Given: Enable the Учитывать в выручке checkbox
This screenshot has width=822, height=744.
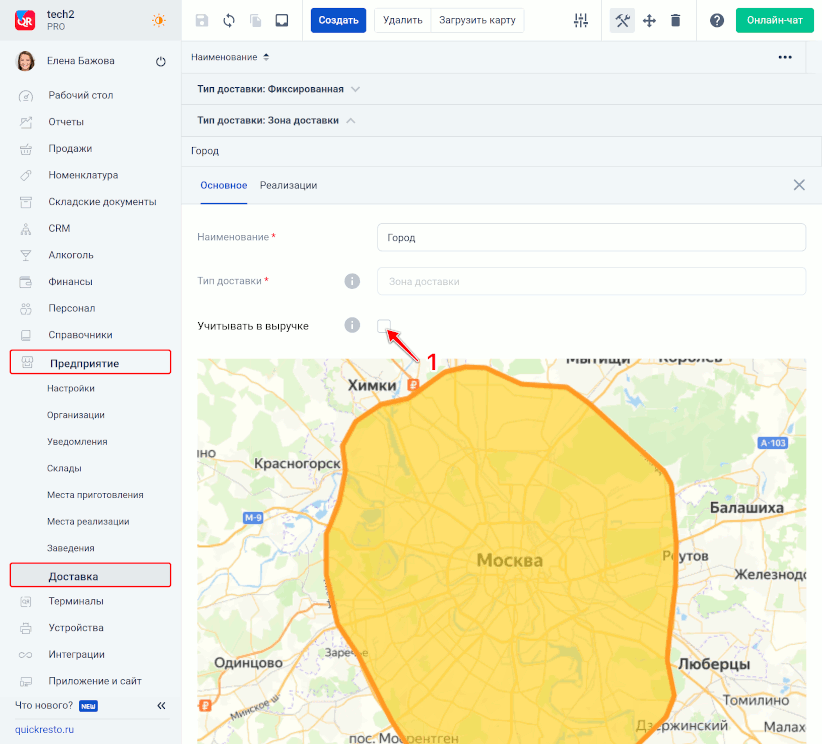Looking at the screenshot, I should (384, 326).
